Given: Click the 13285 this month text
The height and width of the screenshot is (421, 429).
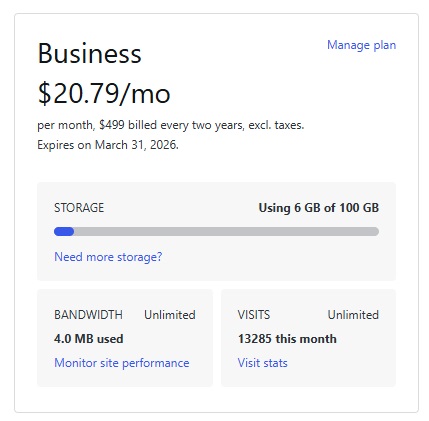Looking at the screenshot, I should 287,339.
